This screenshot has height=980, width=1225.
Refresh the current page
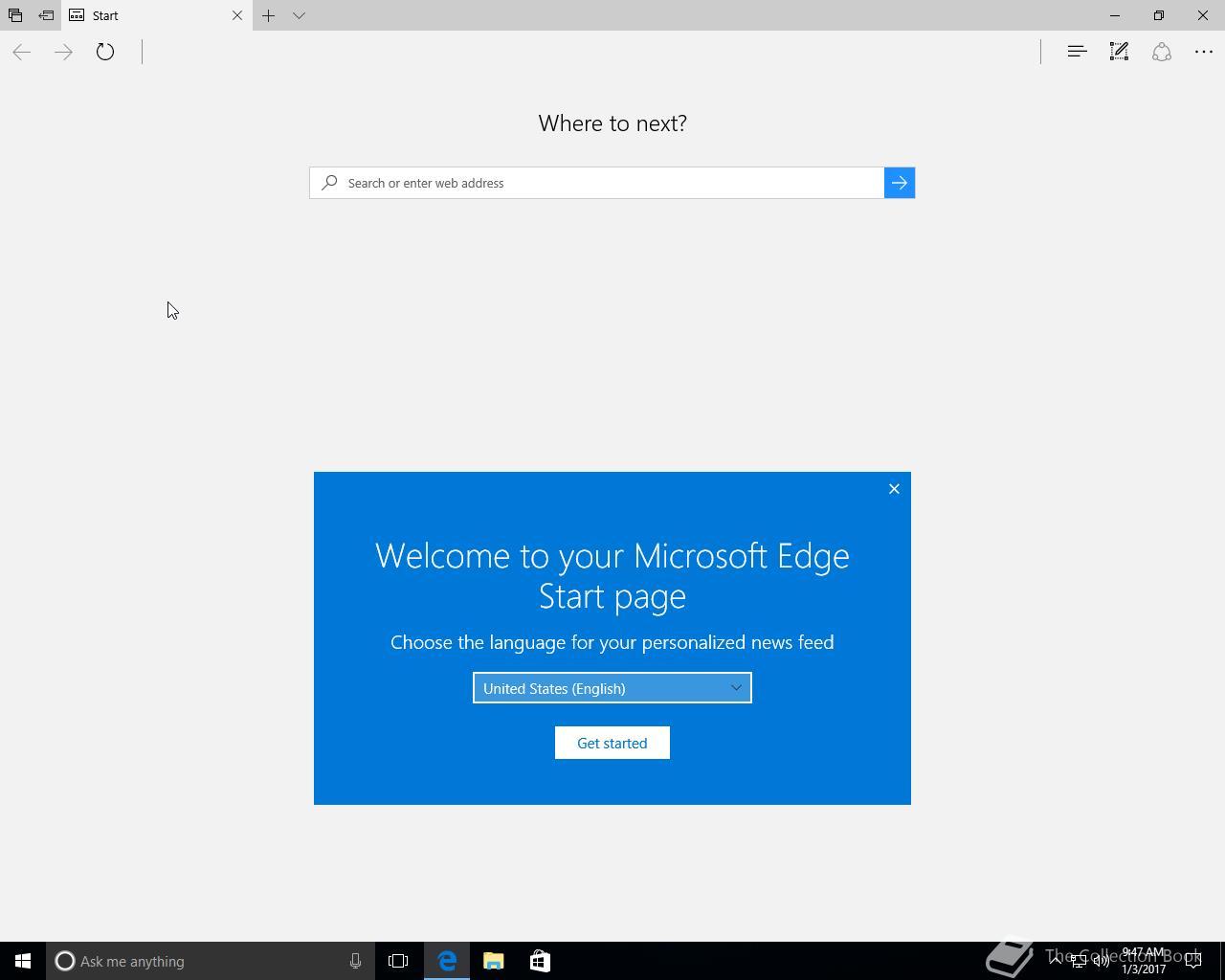[x=105, y=53]
